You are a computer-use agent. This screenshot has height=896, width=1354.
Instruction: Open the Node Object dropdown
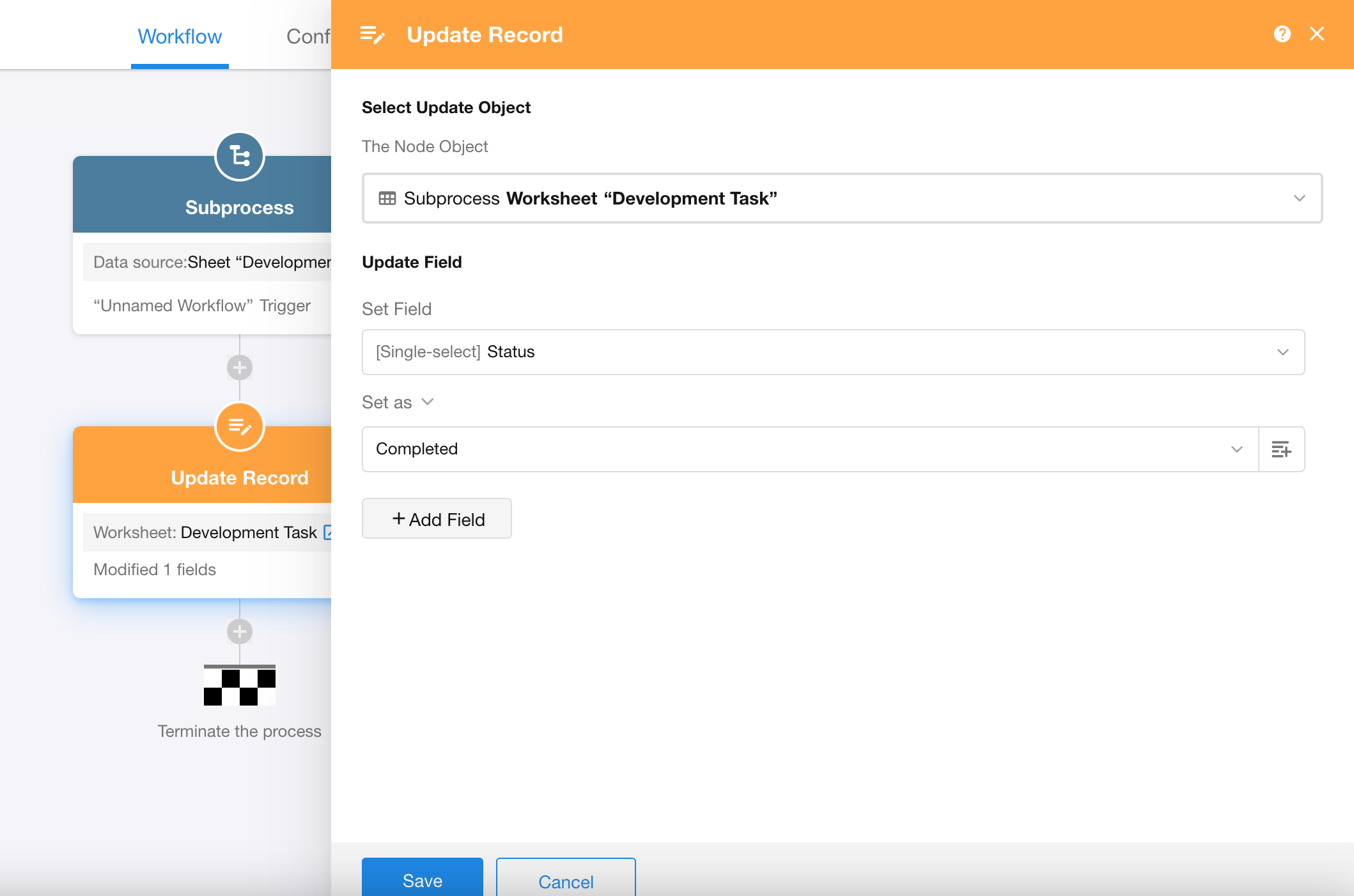click(x=842, y=198)
